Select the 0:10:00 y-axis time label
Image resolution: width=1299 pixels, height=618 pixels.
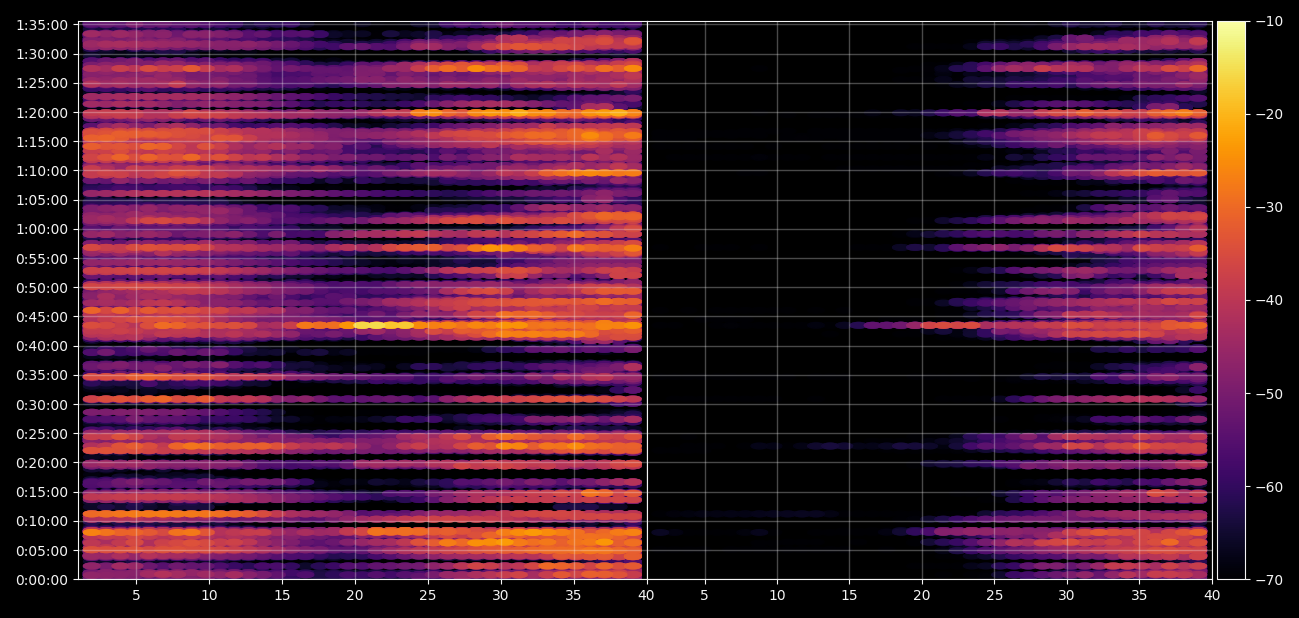coord(42,521)
